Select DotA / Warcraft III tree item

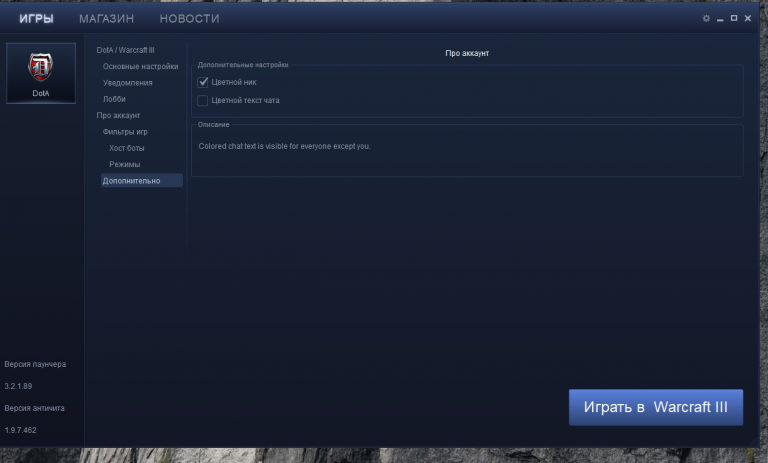coord(125,50)
